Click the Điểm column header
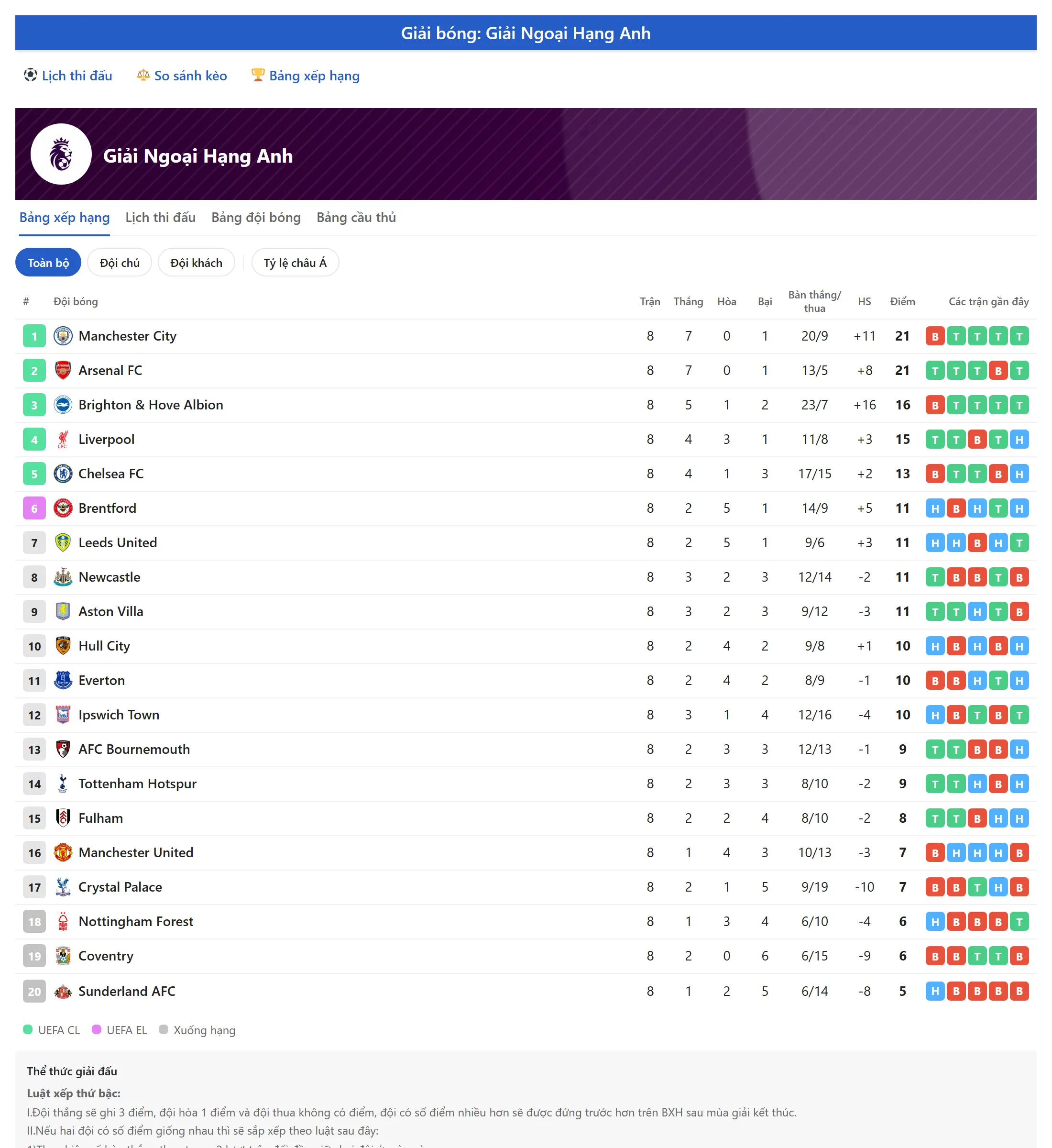This screenshot has width=1052, height=1148. pyautogui.click(x=902, y=301)
